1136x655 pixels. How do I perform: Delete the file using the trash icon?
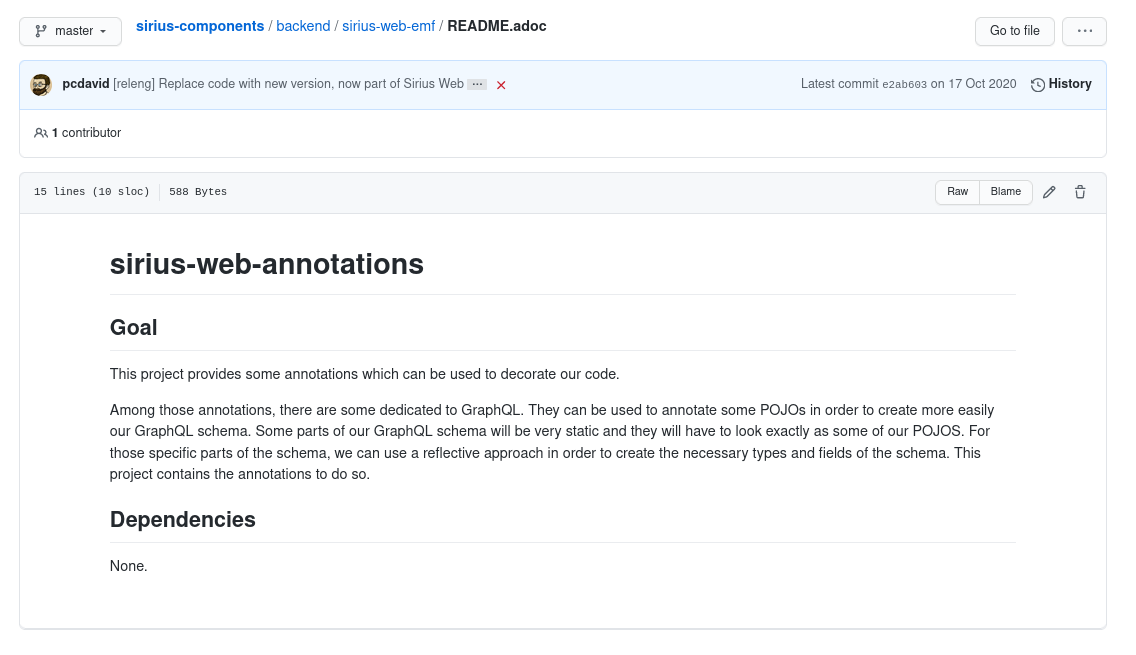coord(1080,192)
